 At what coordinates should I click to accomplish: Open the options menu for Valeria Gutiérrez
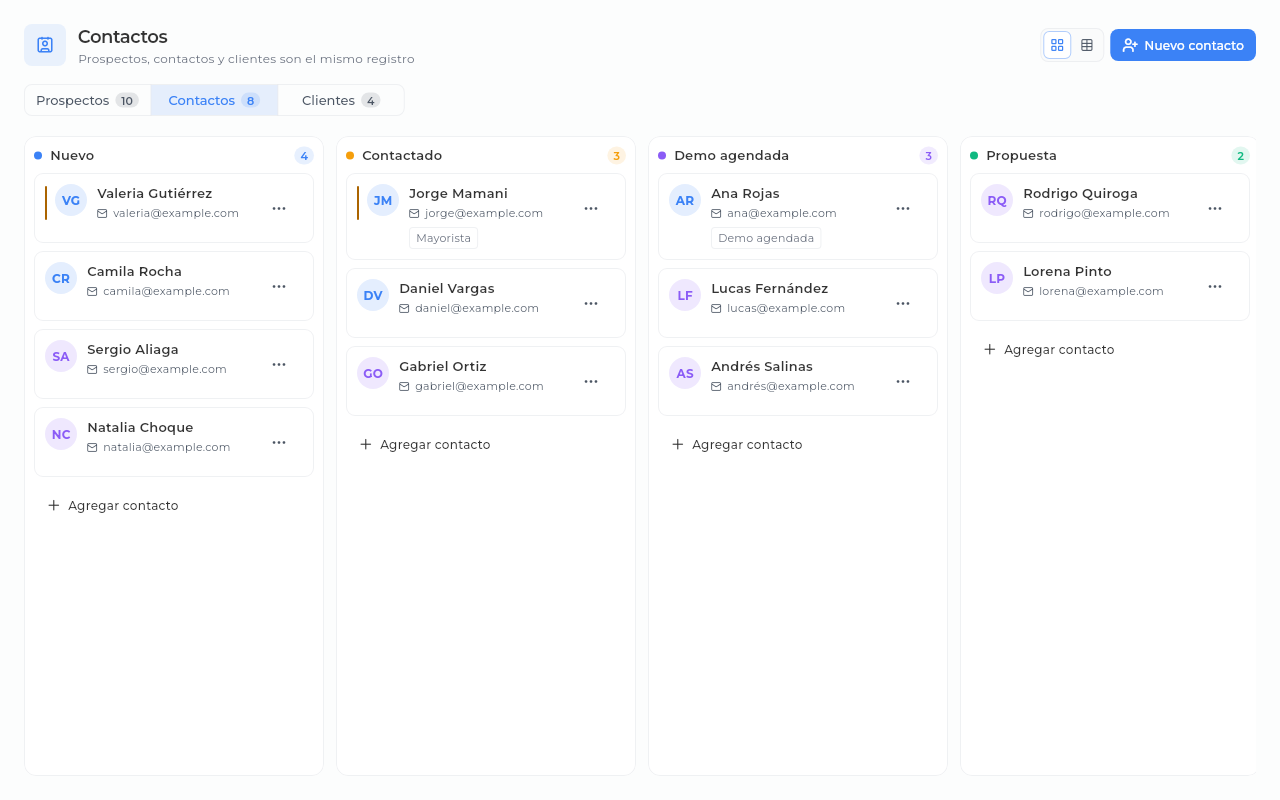click(x=279, y=208)
